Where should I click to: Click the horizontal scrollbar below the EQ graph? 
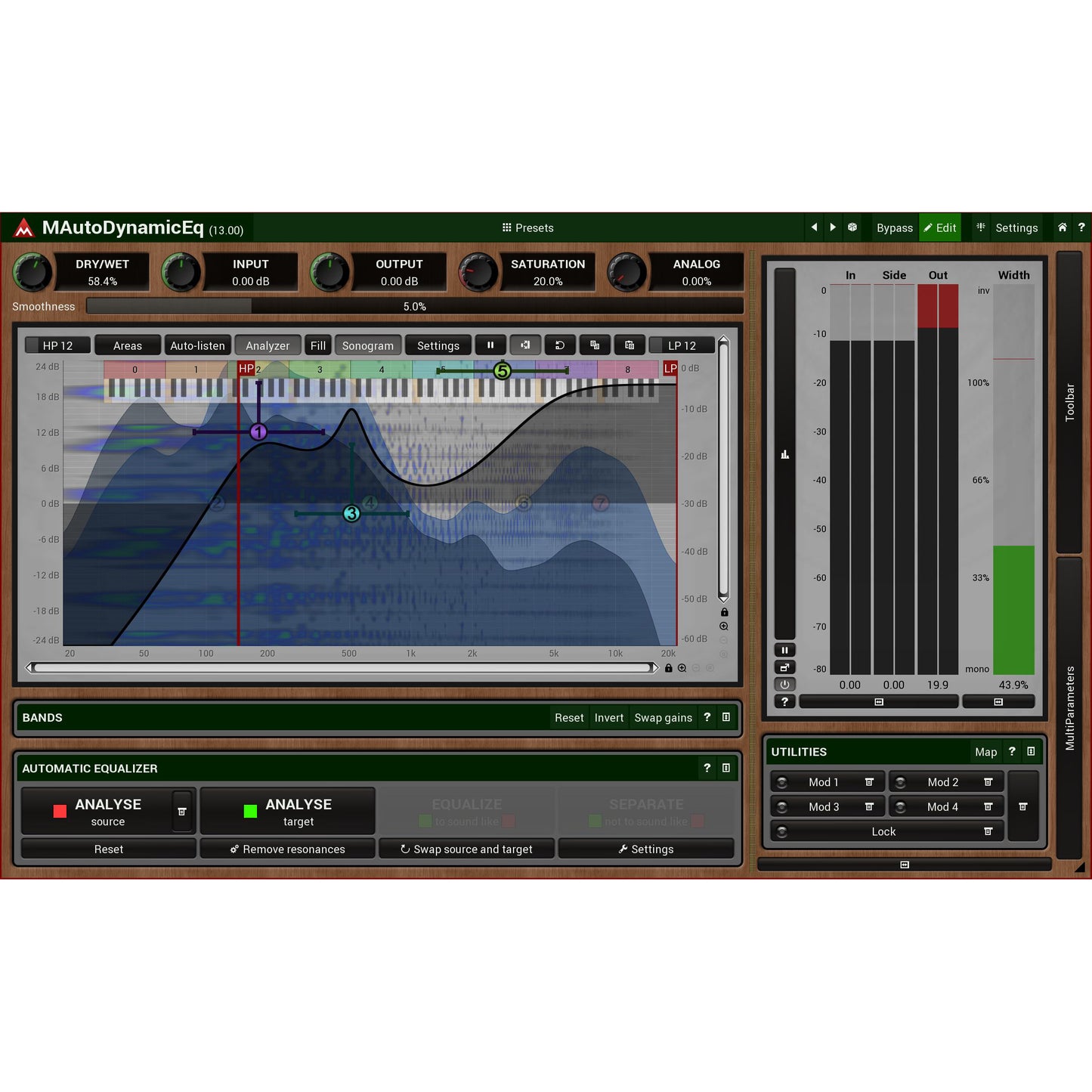(340, 667)
